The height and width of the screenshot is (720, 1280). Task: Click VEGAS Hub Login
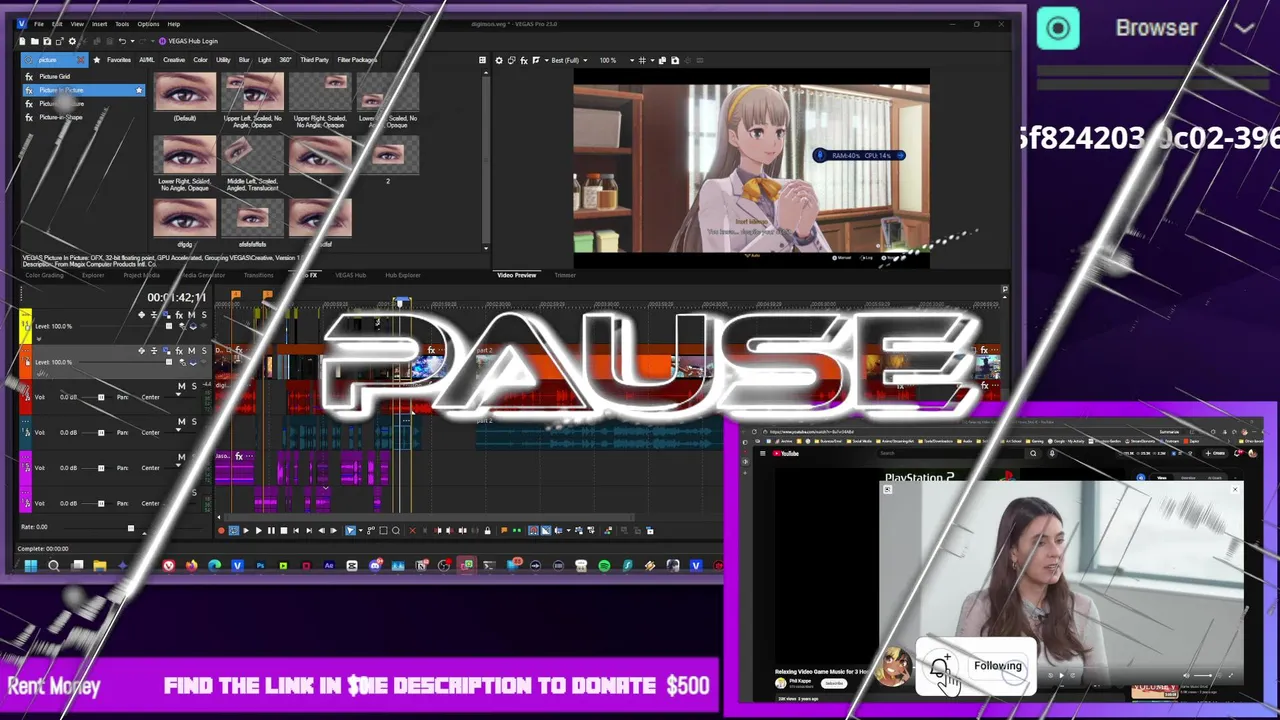(x=188, y=41)
